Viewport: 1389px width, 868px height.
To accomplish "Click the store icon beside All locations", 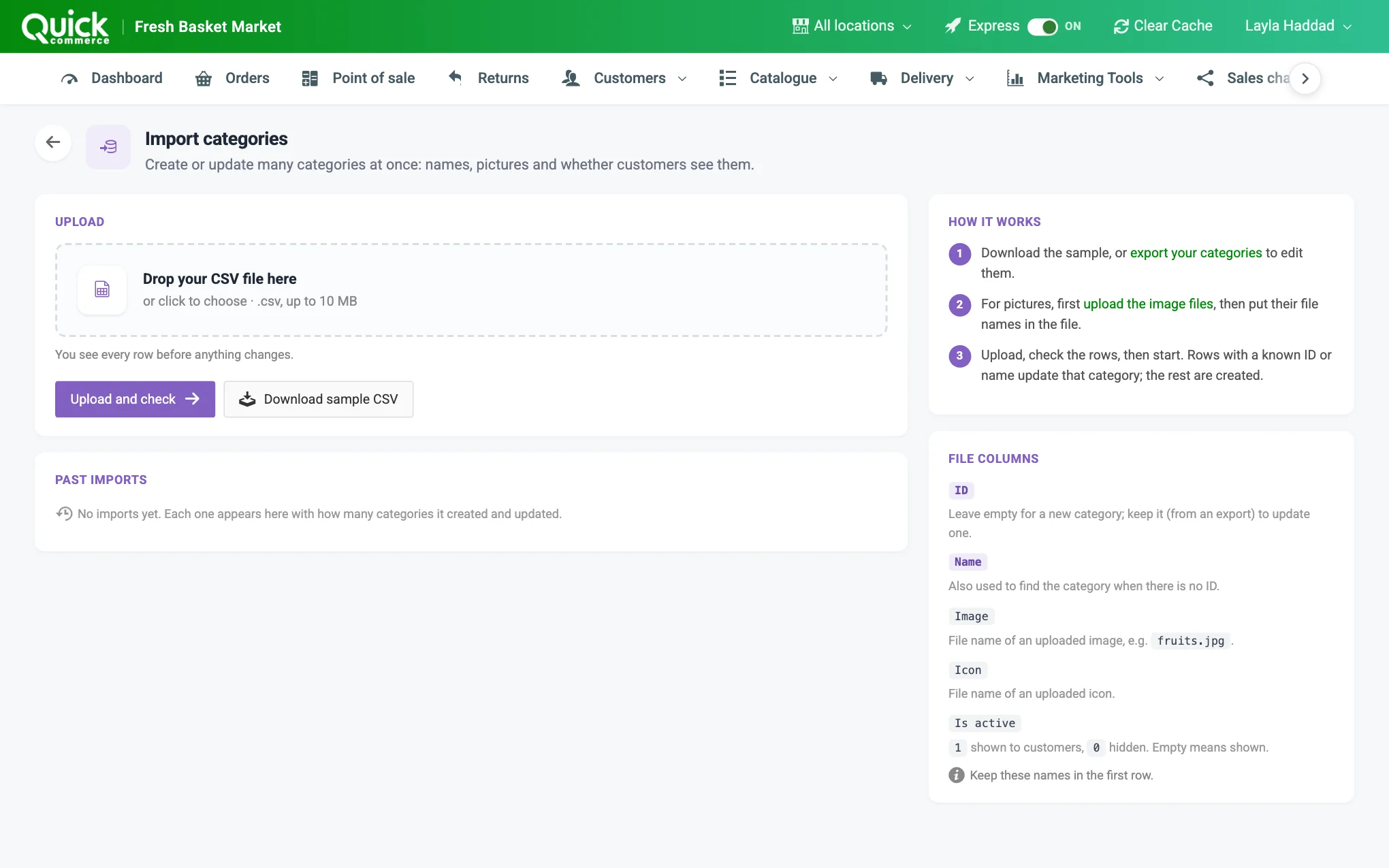I will (801, 26).
